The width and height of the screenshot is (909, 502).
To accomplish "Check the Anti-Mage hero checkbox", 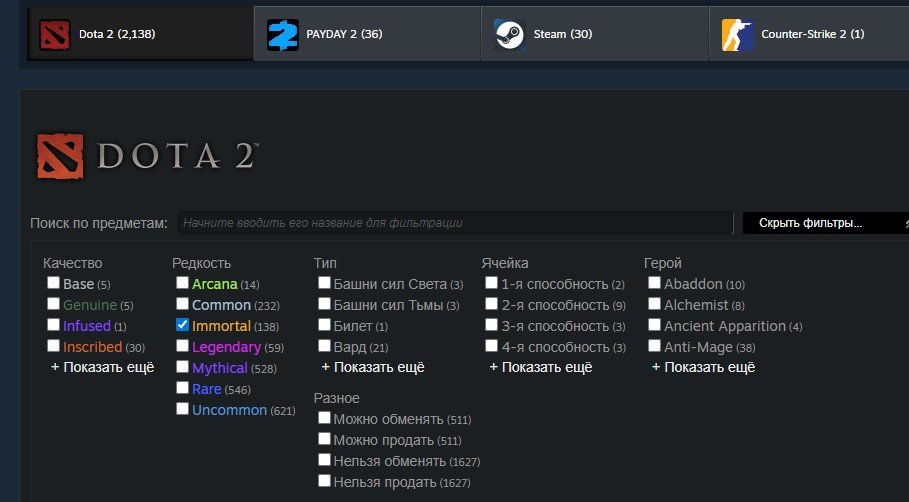I will coord(654,345).
